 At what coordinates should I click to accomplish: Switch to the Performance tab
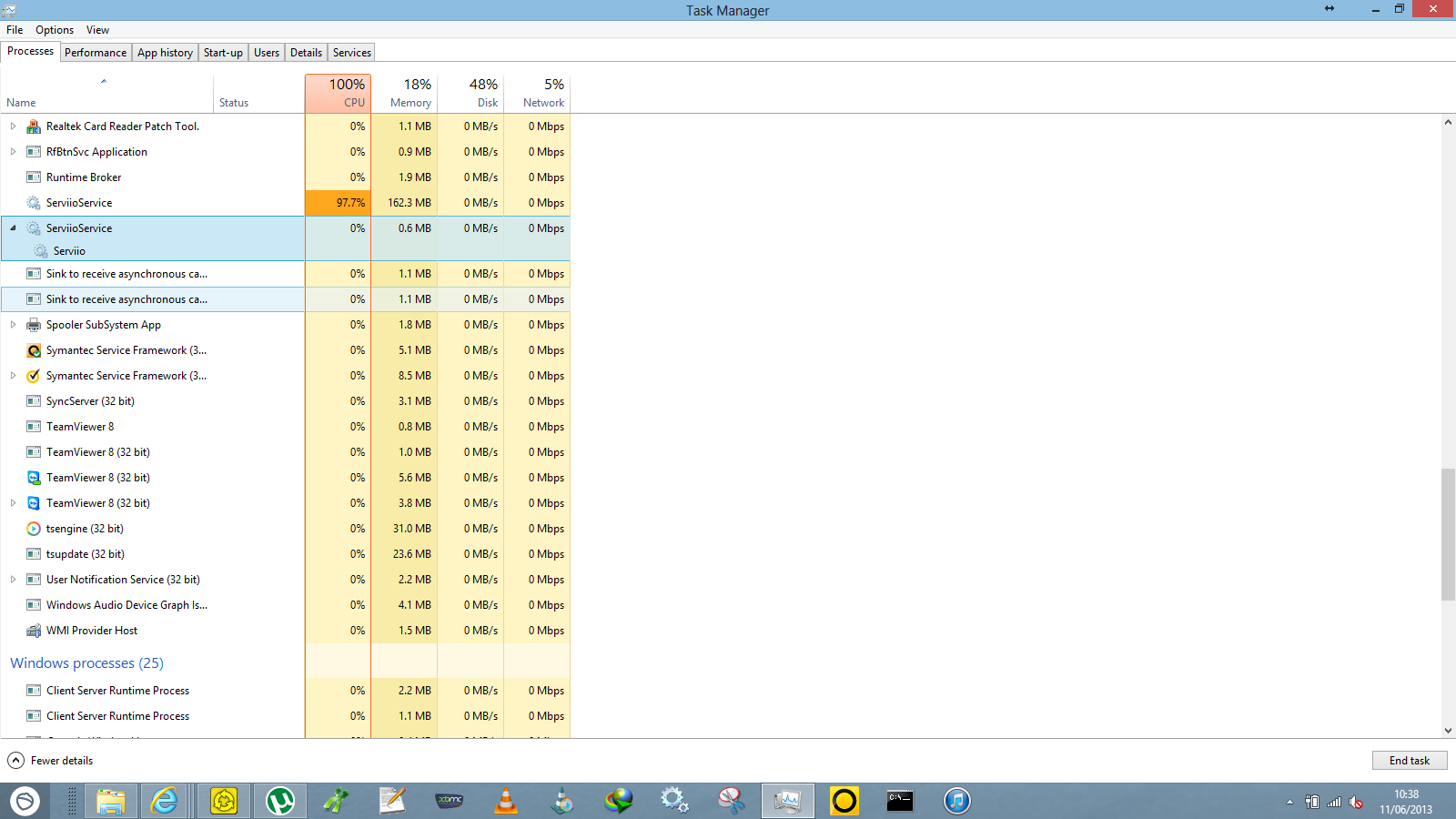pos(96,53)
